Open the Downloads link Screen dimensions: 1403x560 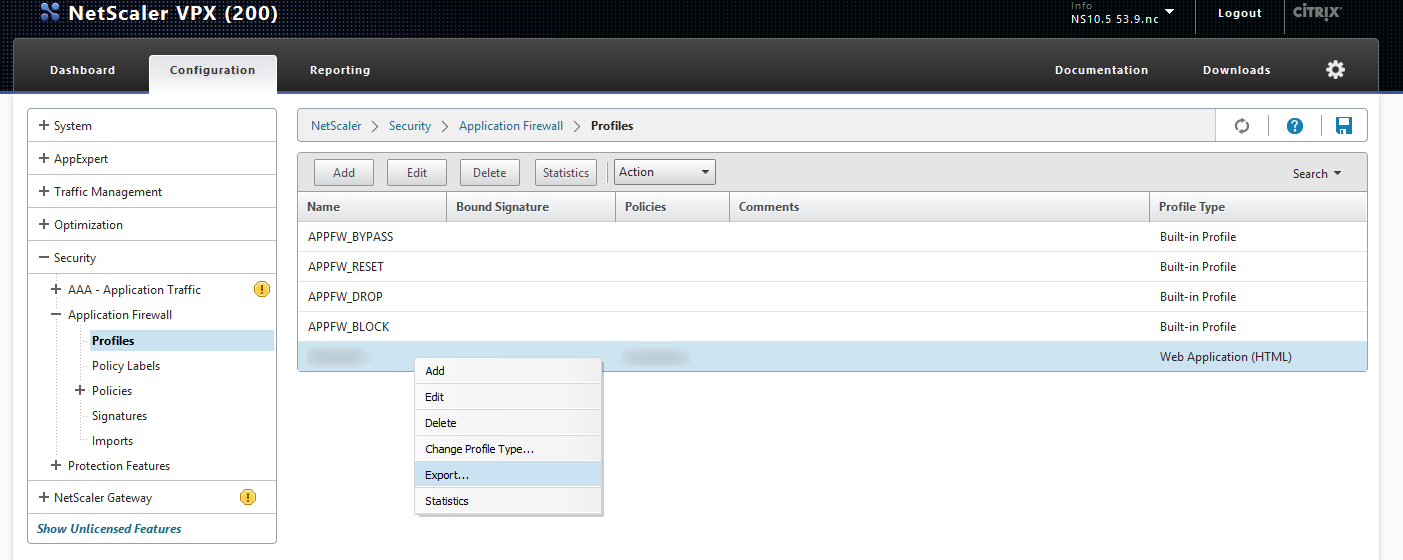click(1236, 70)
